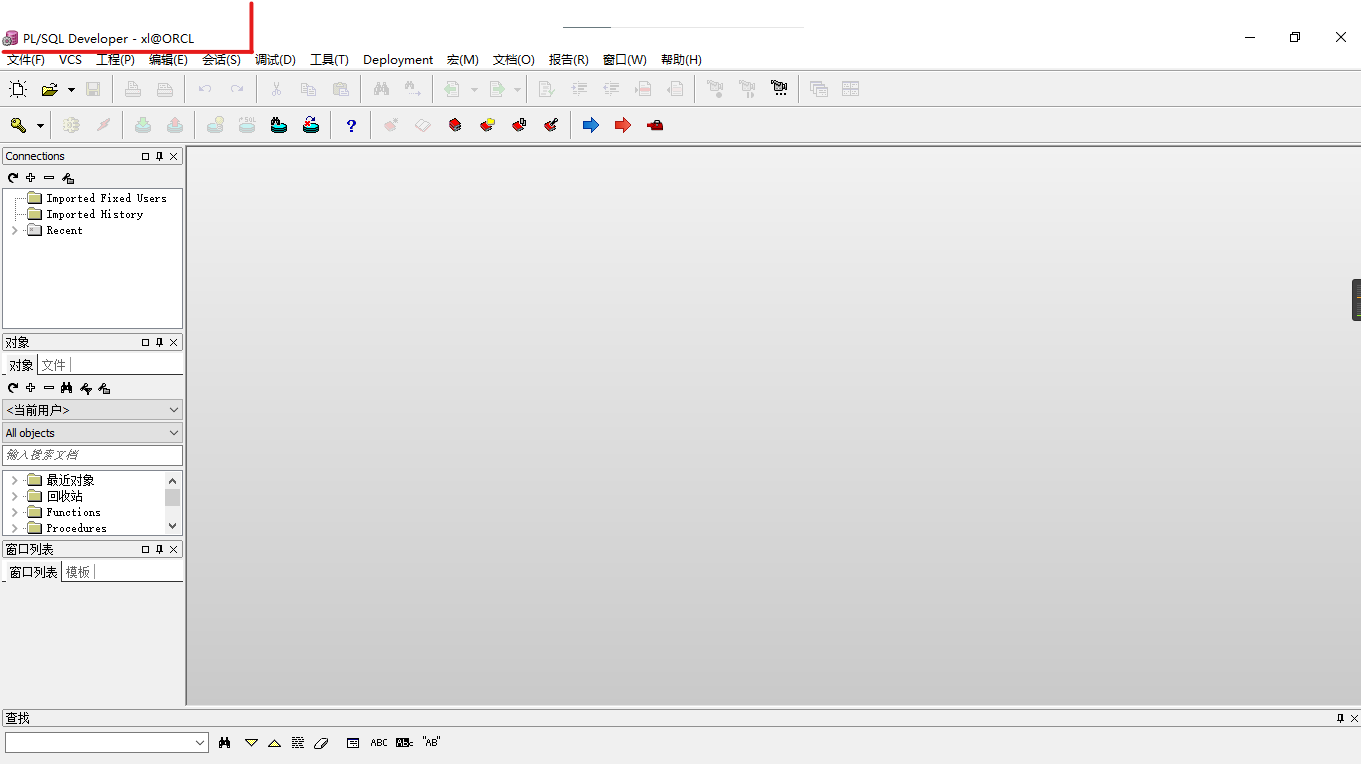Pin the 对象 panel with pushpin
Screen dimensions: 1361x764
pyautogui.click(x=159, y=342)
